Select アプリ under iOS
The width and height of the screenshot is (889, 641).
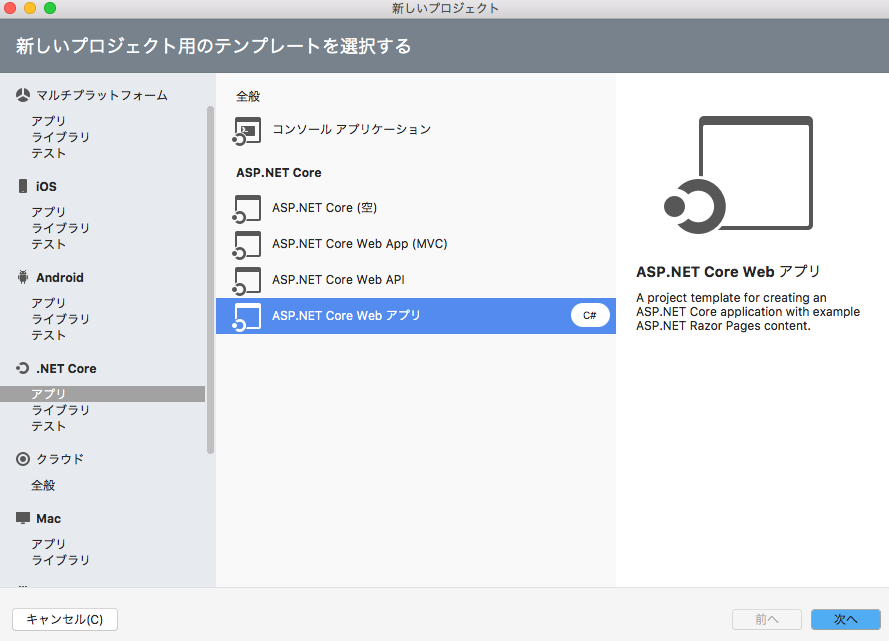point(48,212)
